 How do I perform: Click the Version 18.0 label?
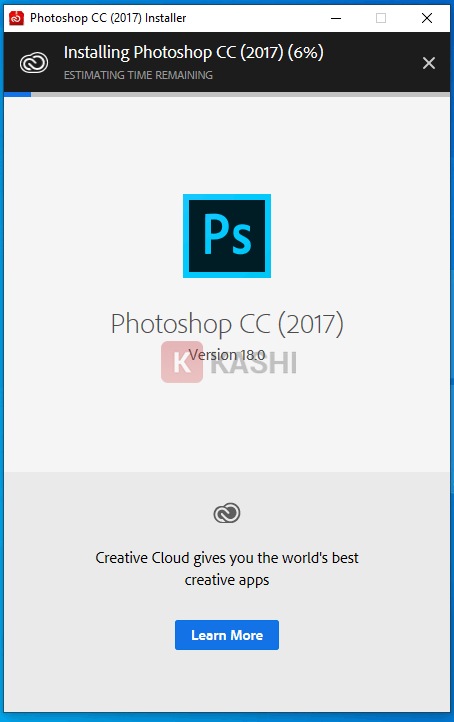(227, 355)
